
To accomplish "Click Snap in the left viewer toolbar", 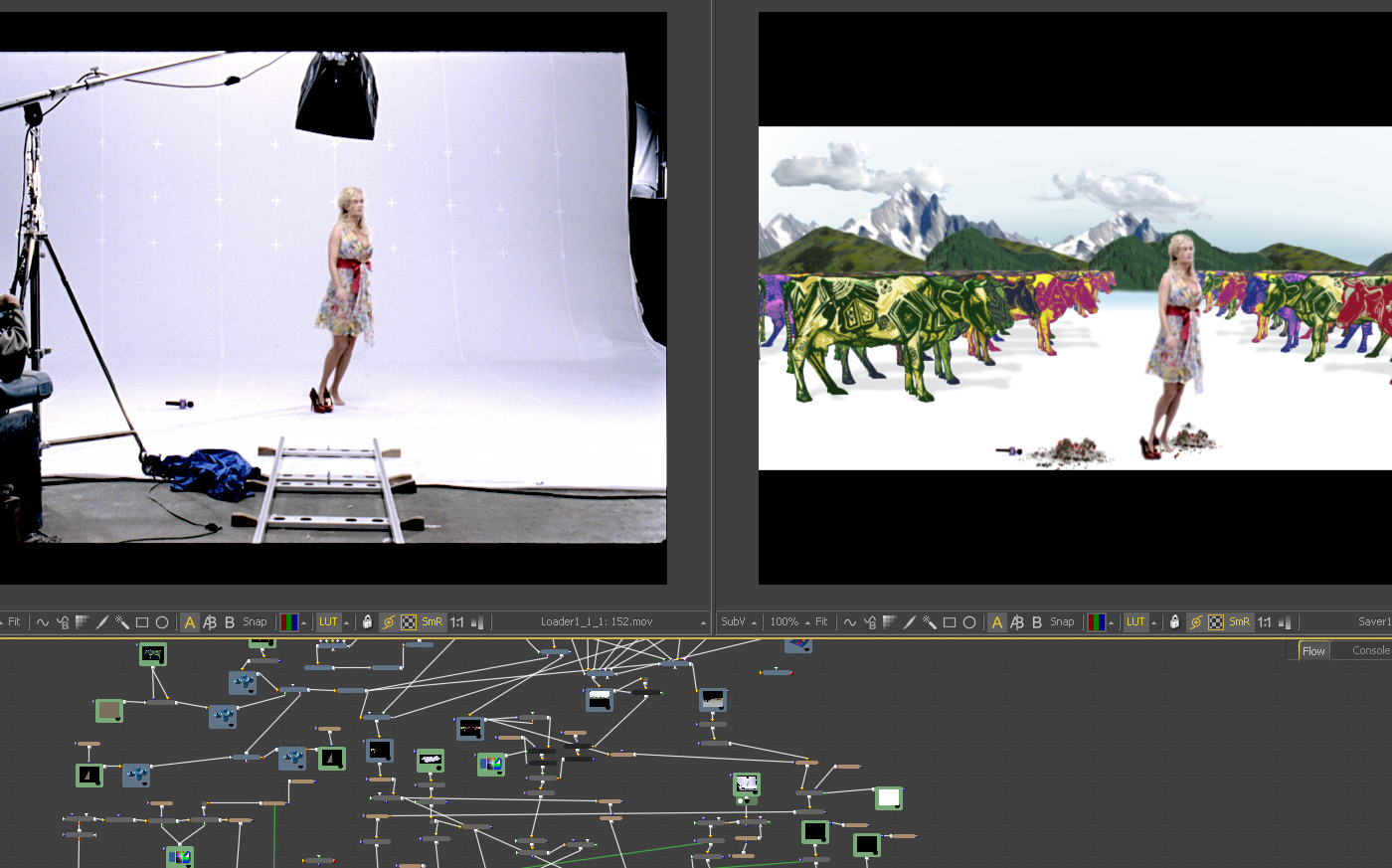I will [x=255, y=622].
